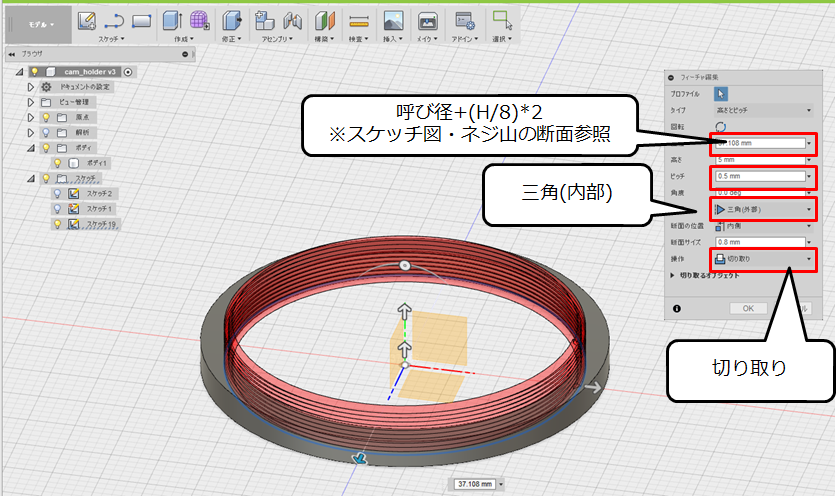Viewport: 836px width, 496px height.
Task: Expand the 解析 node
Action: (x=31, y=132)
